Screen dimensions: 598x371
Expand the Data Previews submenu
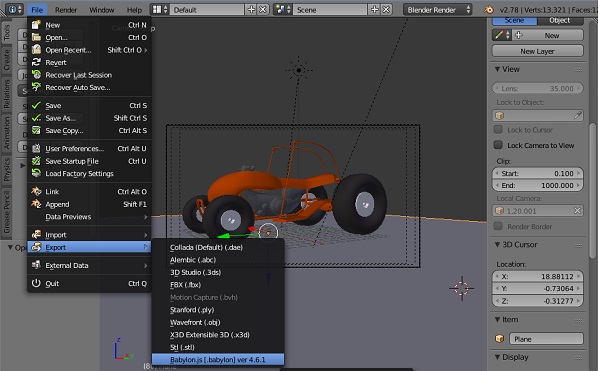tap(146, 217)
